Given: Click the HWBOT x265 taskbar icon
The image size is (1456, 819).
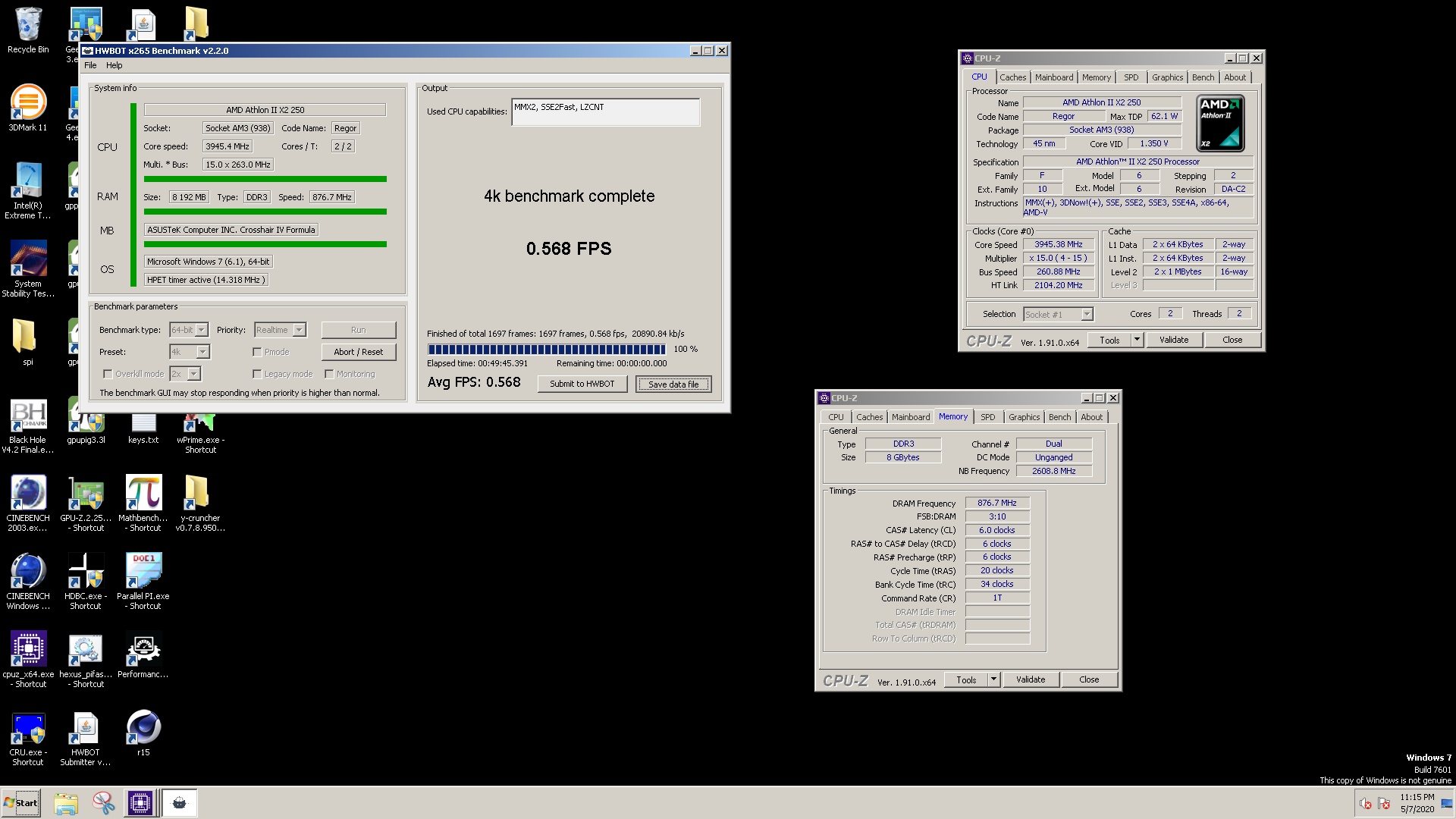Looking at the screenshot, I should [180, 803].
